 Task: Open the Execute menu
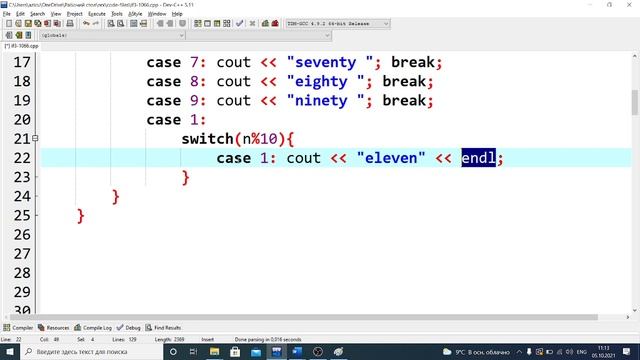(x=97, y=14)
